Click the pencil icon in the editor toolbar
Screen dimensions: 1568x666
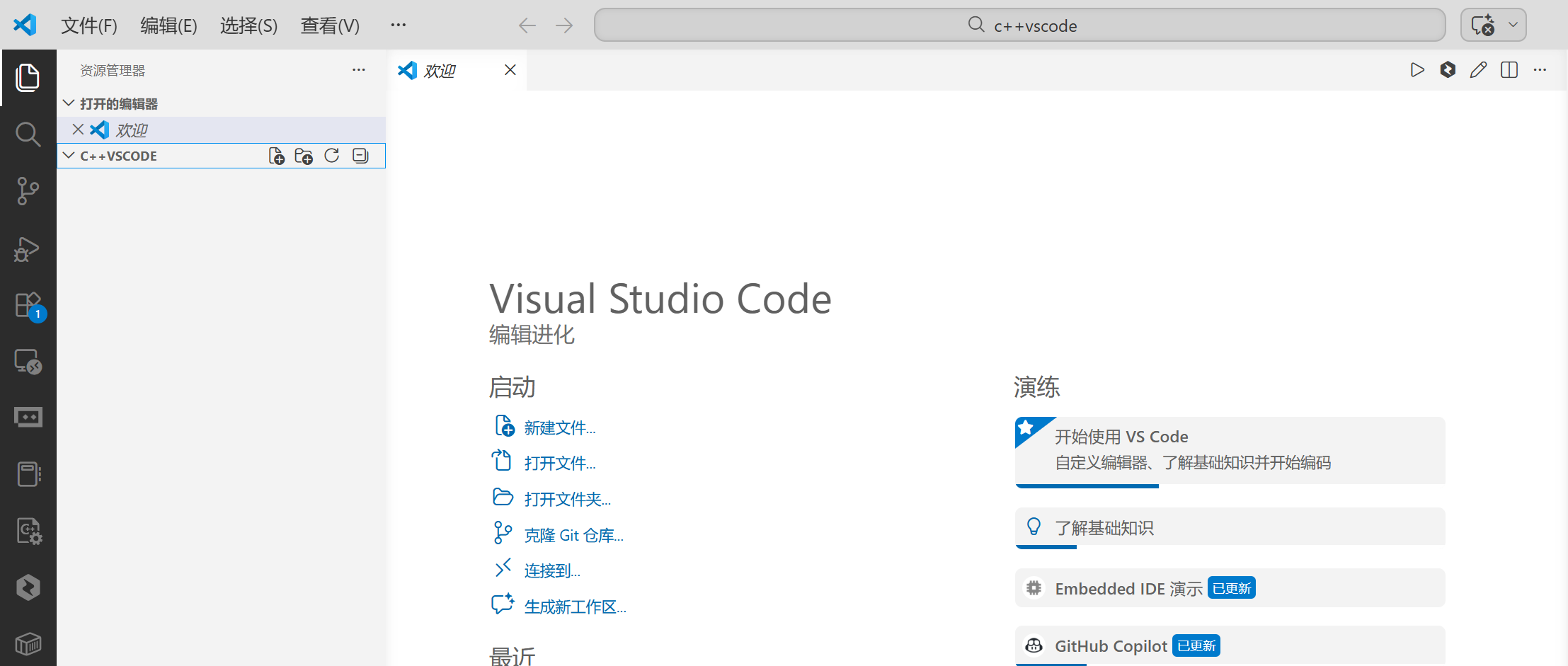coord(1478,70)
